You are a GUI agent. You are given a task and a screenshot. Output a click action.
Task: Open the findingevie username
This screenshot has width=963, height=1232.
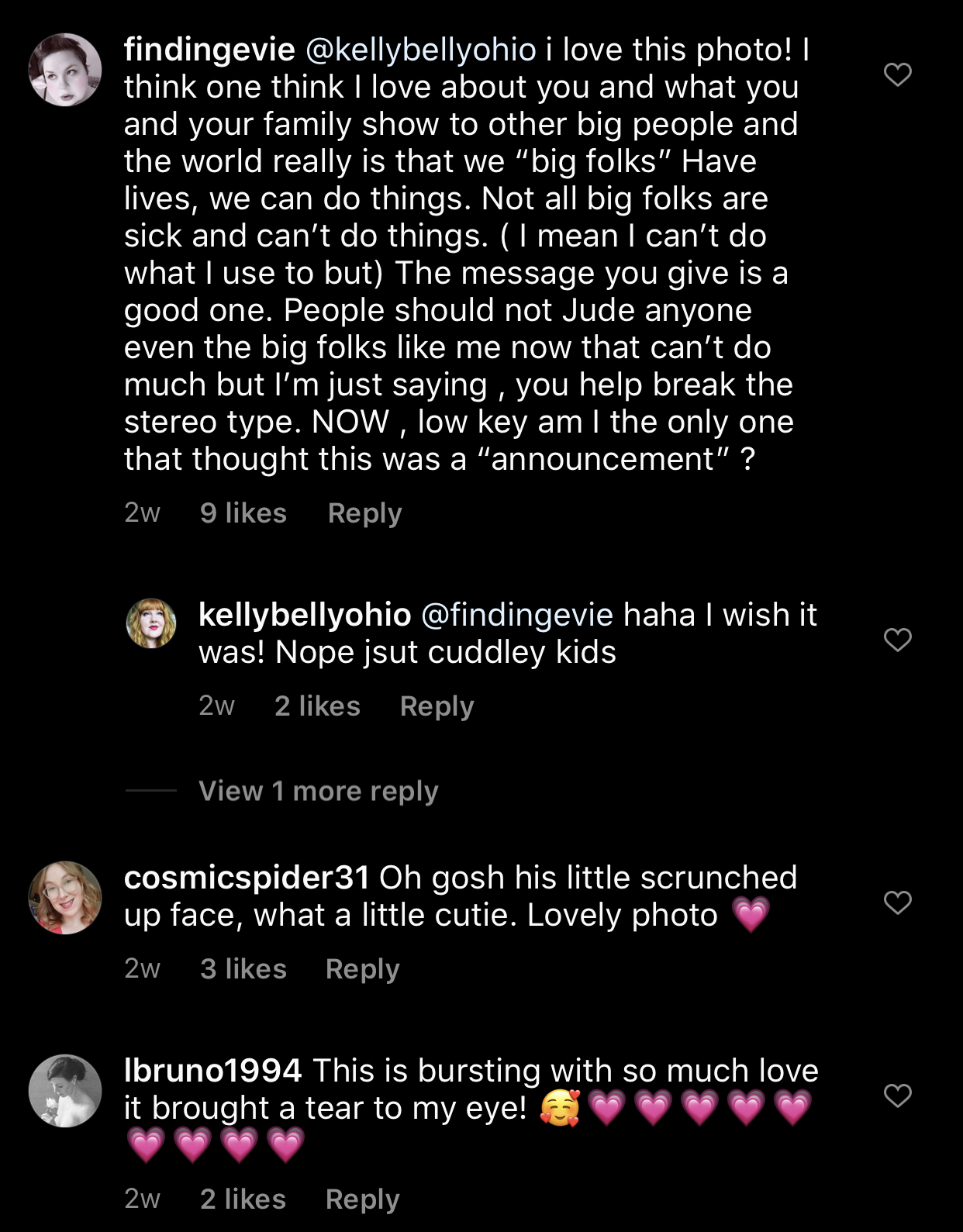(209, 50)
